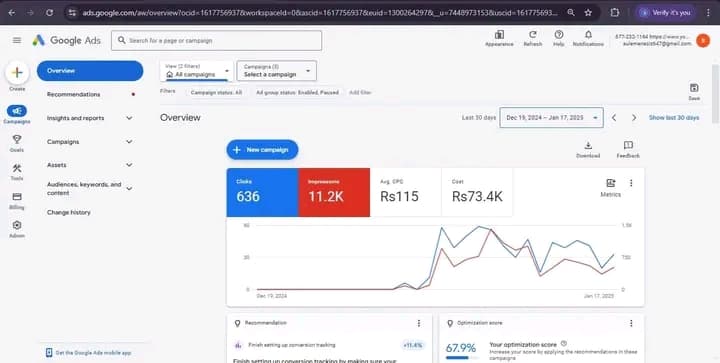This screenshot has width=720, height=363.
Task: Click the Google Ads logo
Action: (x=67, y=40)
